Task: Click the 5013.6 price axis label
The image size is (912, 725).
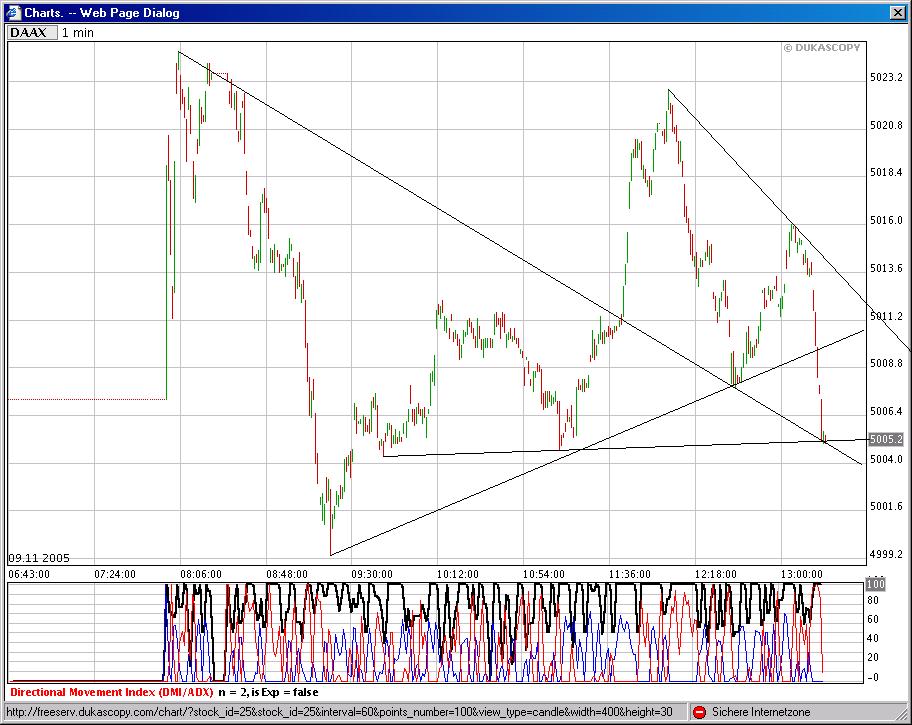Action: pos(886,268)
